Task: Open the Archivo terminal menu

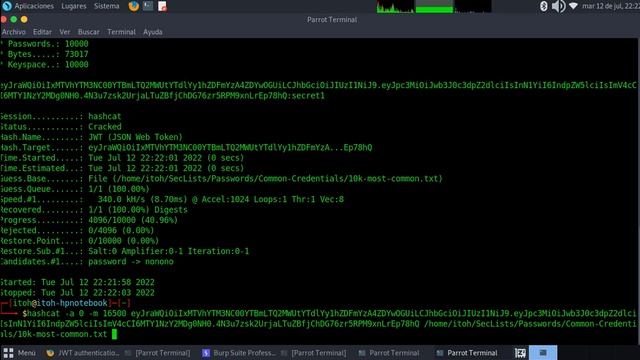Action: [x=13, y=32]
